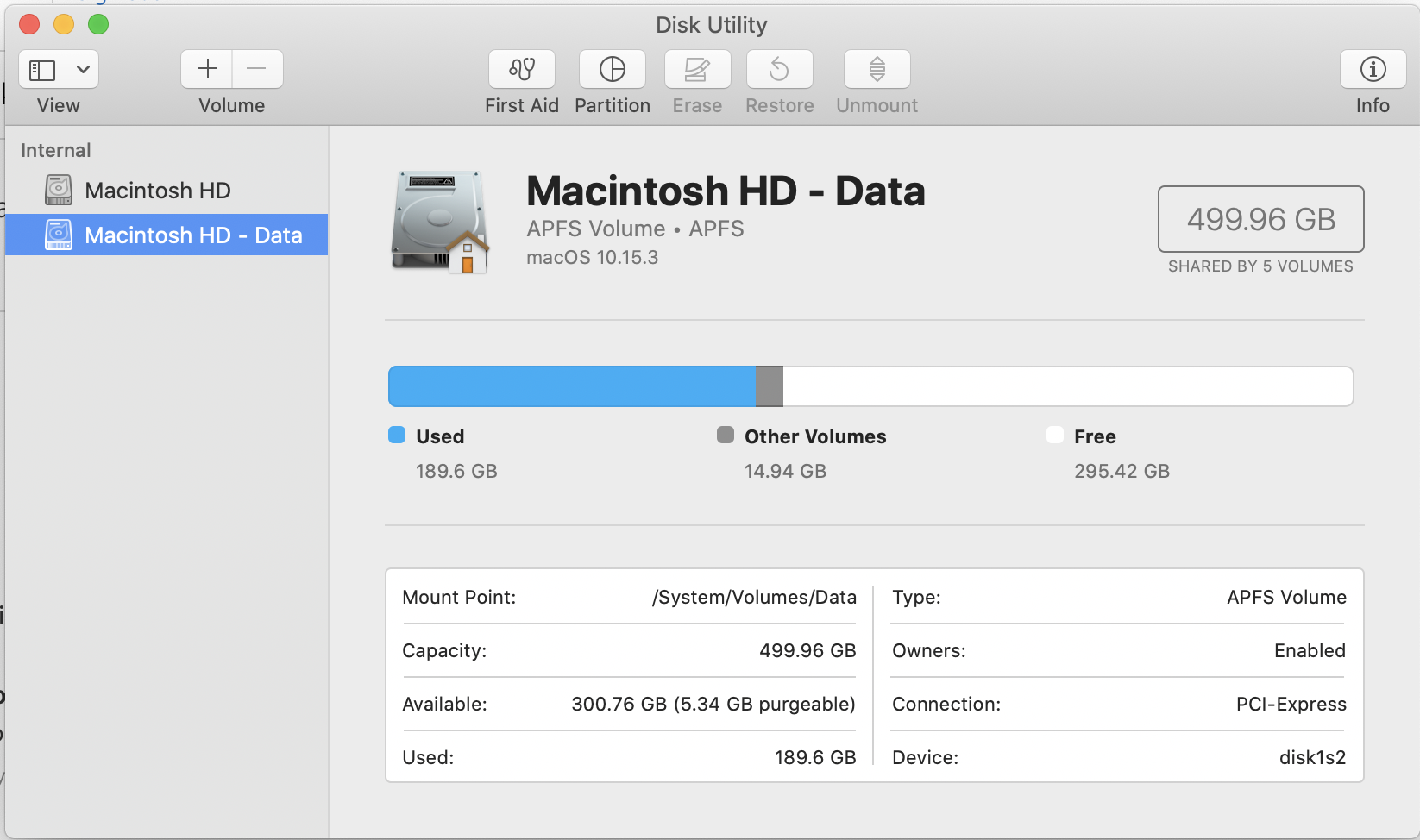Click the 'Free' legend label
The height and width of the screenshot is (840, 1420).
click(x=1095, y=437)
